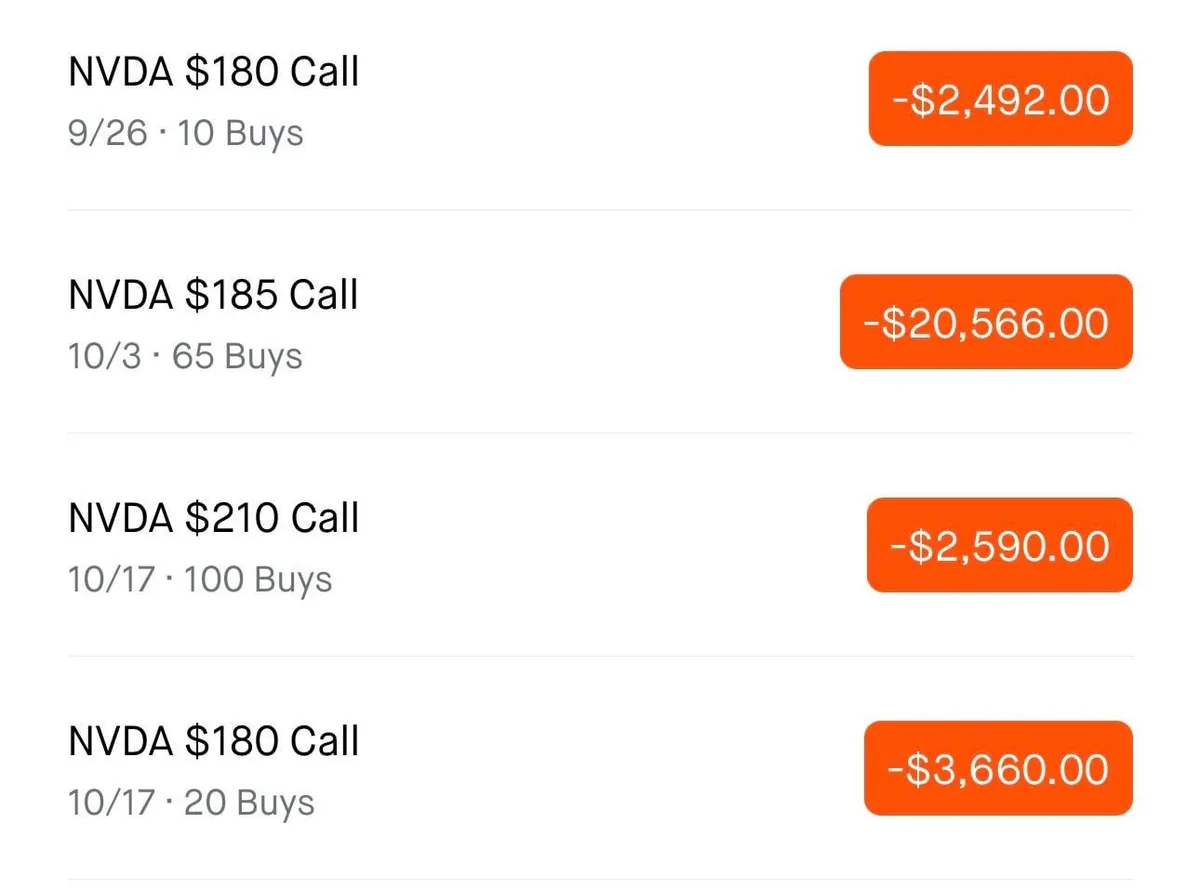Click the first position row's blank area
The width and height of the screenshot is (1200, 890).
point(600,100)
